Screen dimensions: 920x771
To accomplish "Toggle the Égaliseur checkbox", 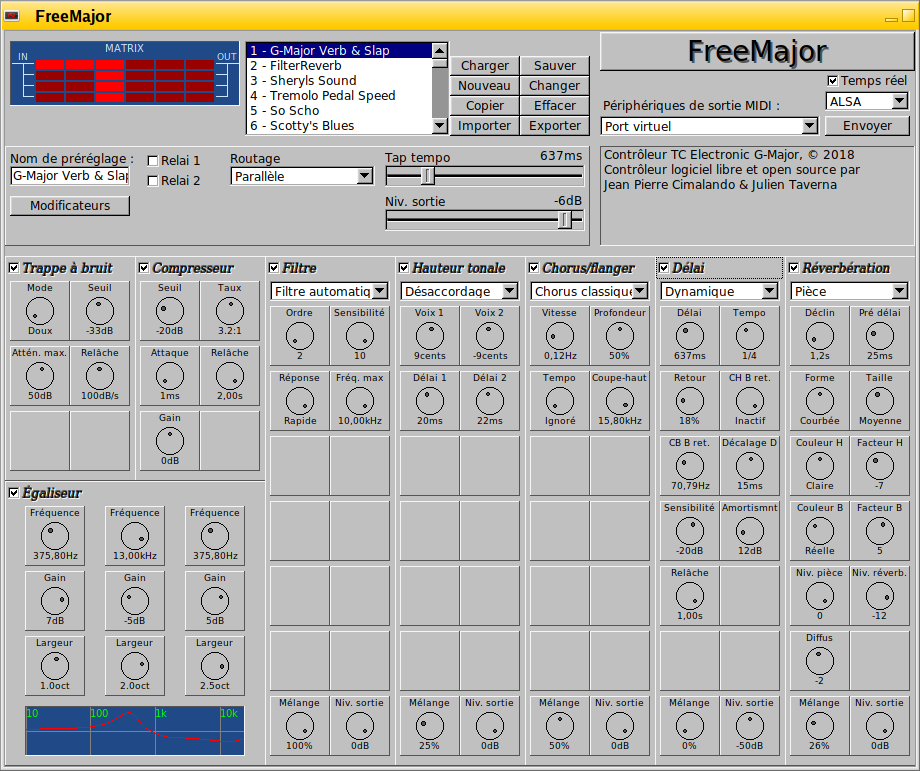I will (14, 493).
